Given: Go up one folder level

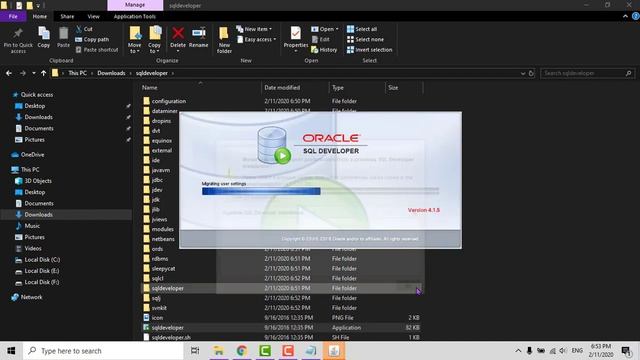Looking at the screenshot, I should click(x=43, y=73).
